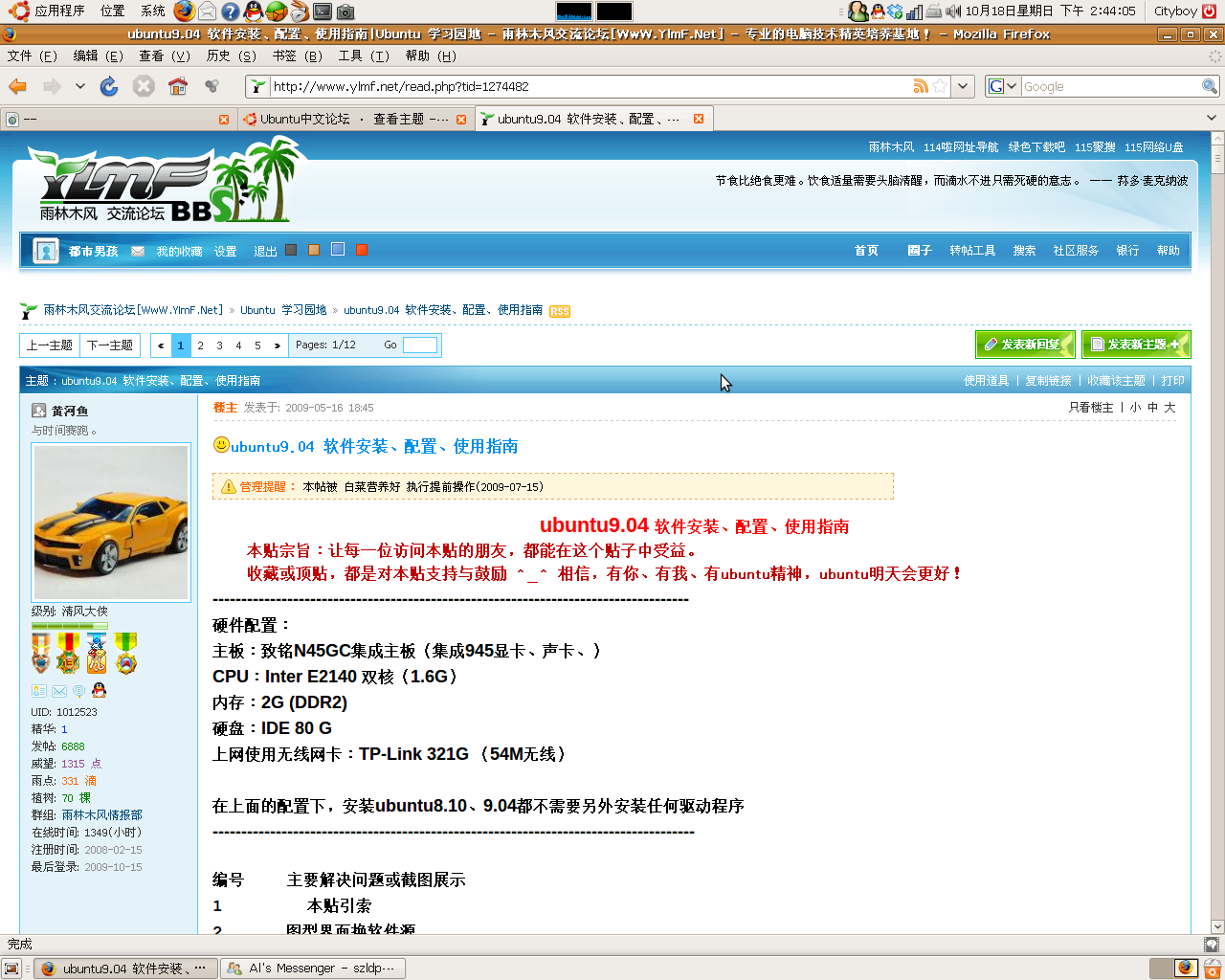1225x980 pixels.
Task: Bookmark this page with the star icon
Action: [940, 86]
